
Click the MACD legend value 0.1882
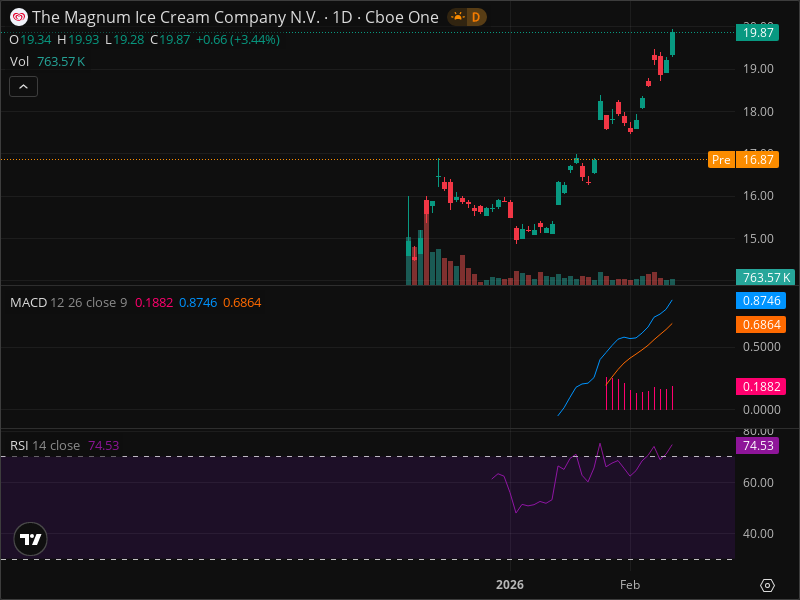[154, 303]
